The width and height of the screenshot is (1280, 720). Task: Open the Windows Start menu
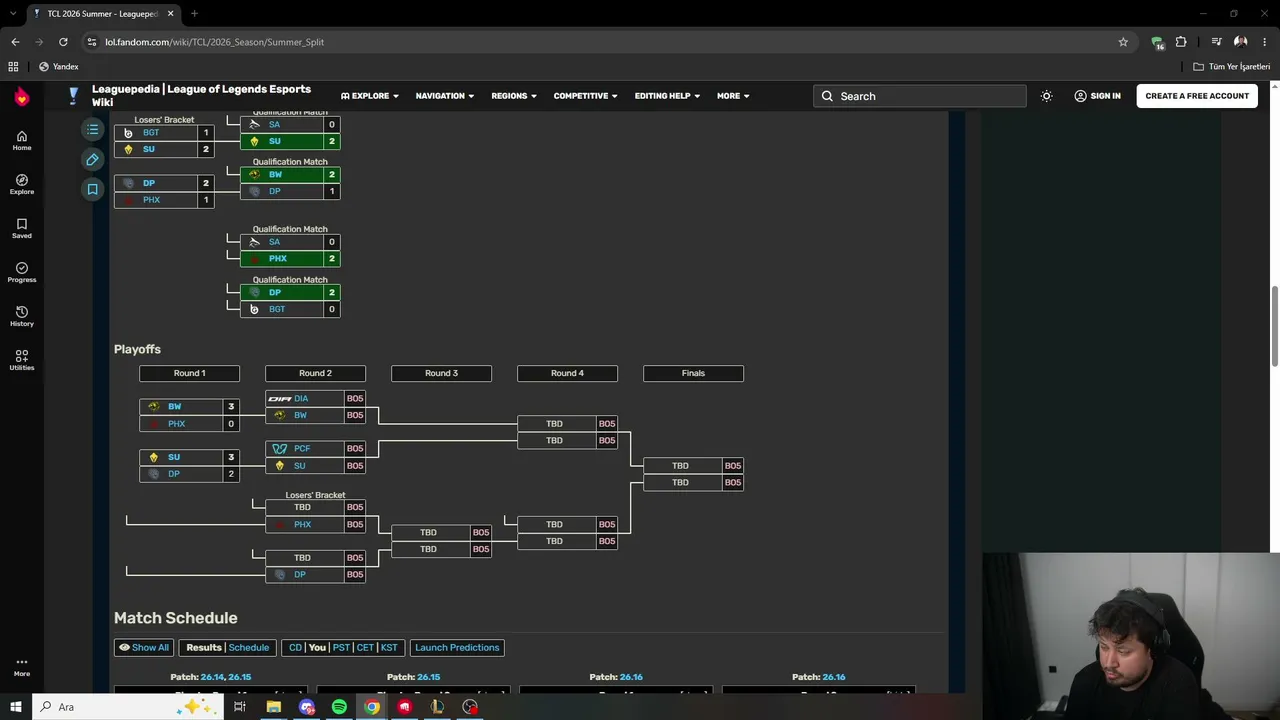click(x=15, y=707)
